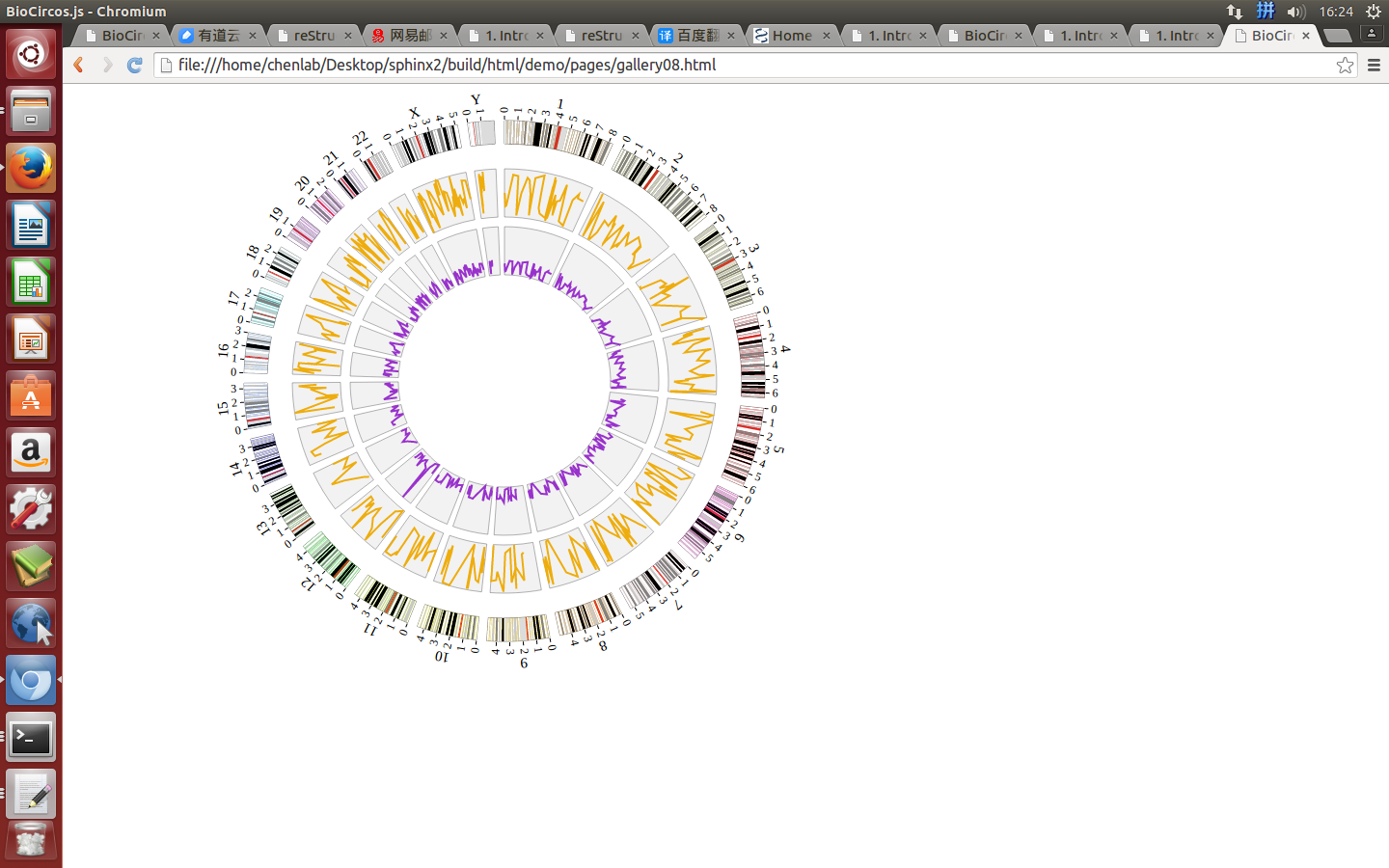Click the orange line track under chromosome 1
The image size is (1389, 868).
point(547,199)
